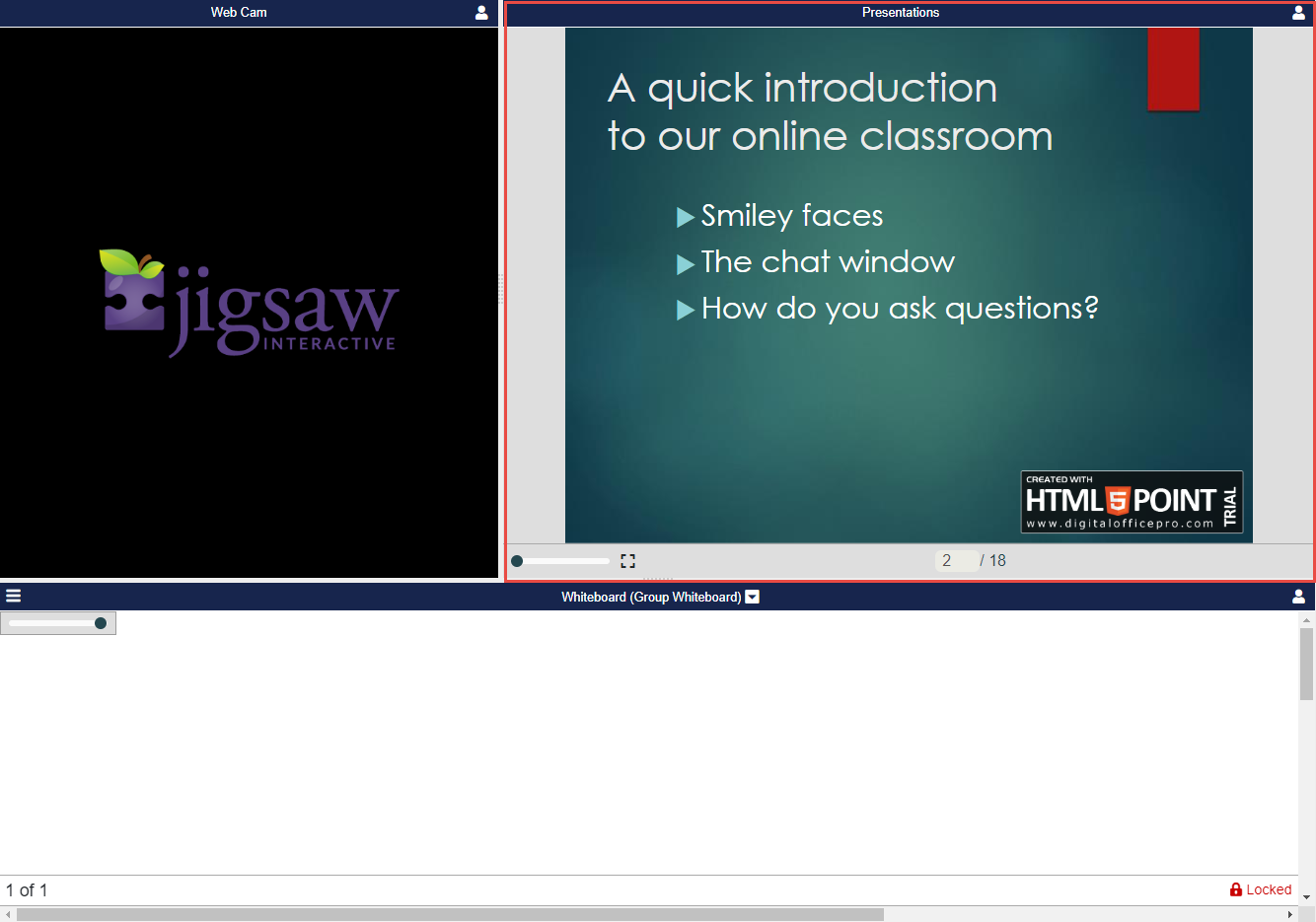
Task: Click the Presentations panel title bar
Action: pyautogui.click(x=900, y=13)
